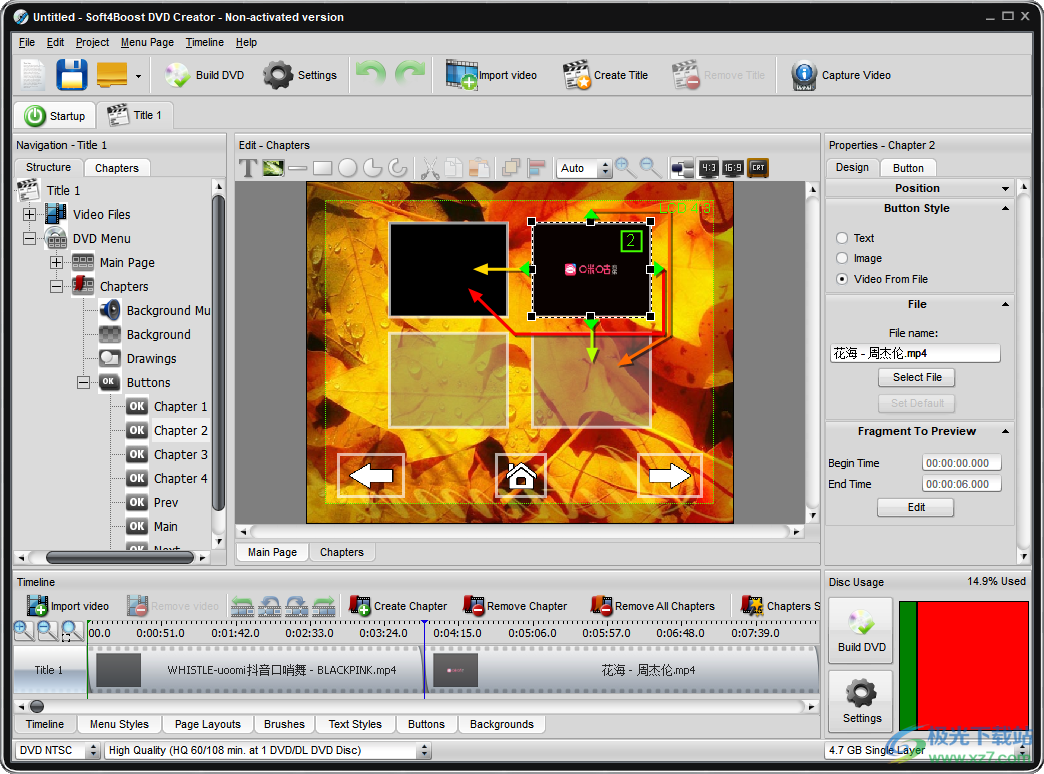Click the Begin Time input field

click(x=961, y=463)
